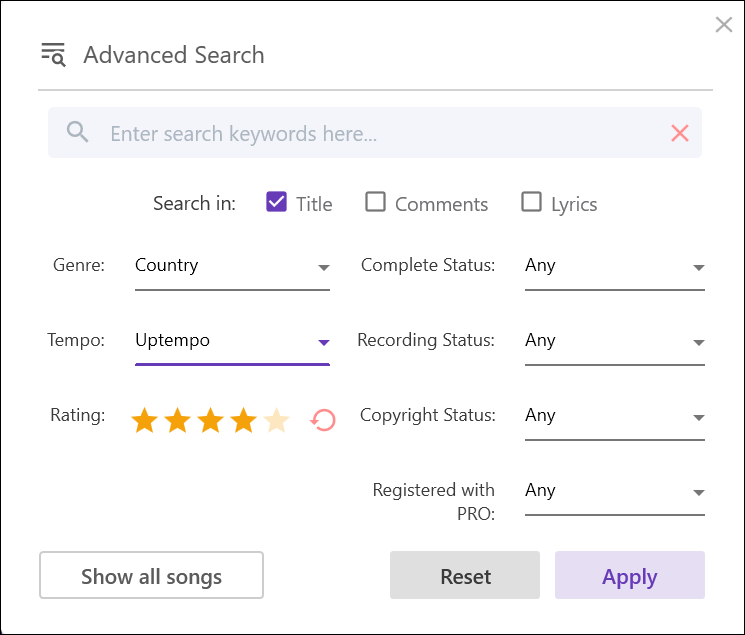The image size is (745, 635).
Task: Set rating to five stars
Action: click(277, 421)
